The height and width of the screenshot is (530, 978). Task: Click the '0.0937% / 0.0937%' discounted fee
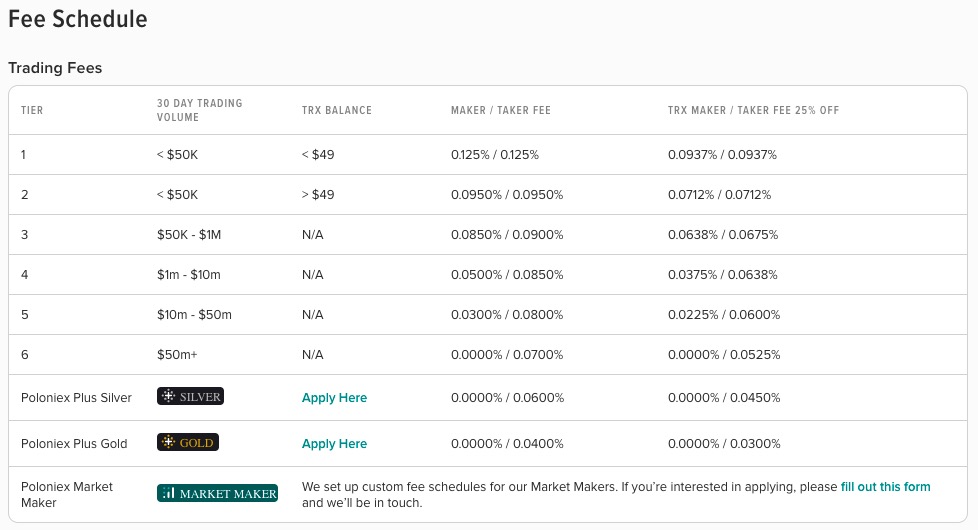coord(722,155)
